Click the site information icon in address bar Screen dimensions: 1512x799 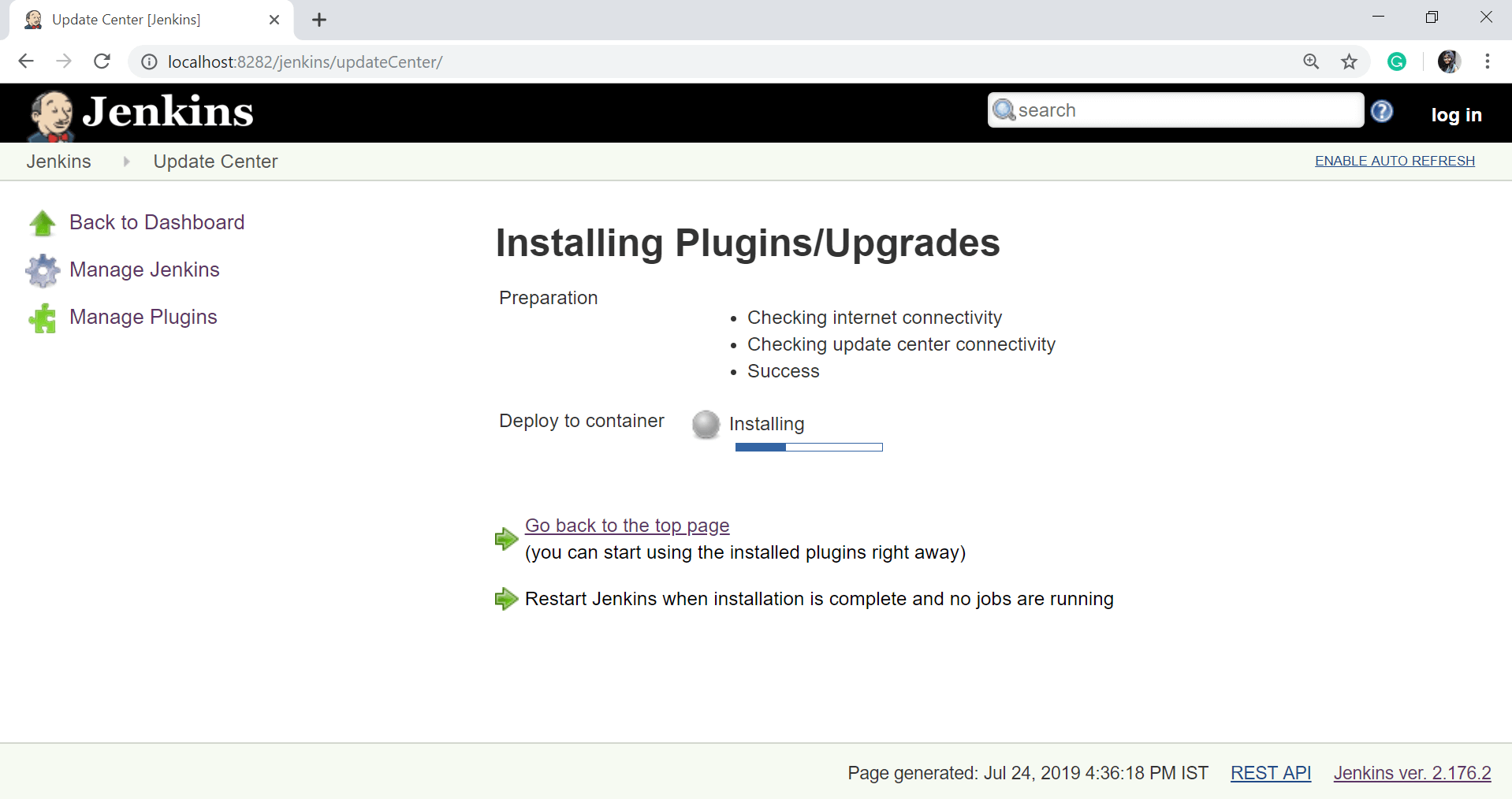(149, 61)
